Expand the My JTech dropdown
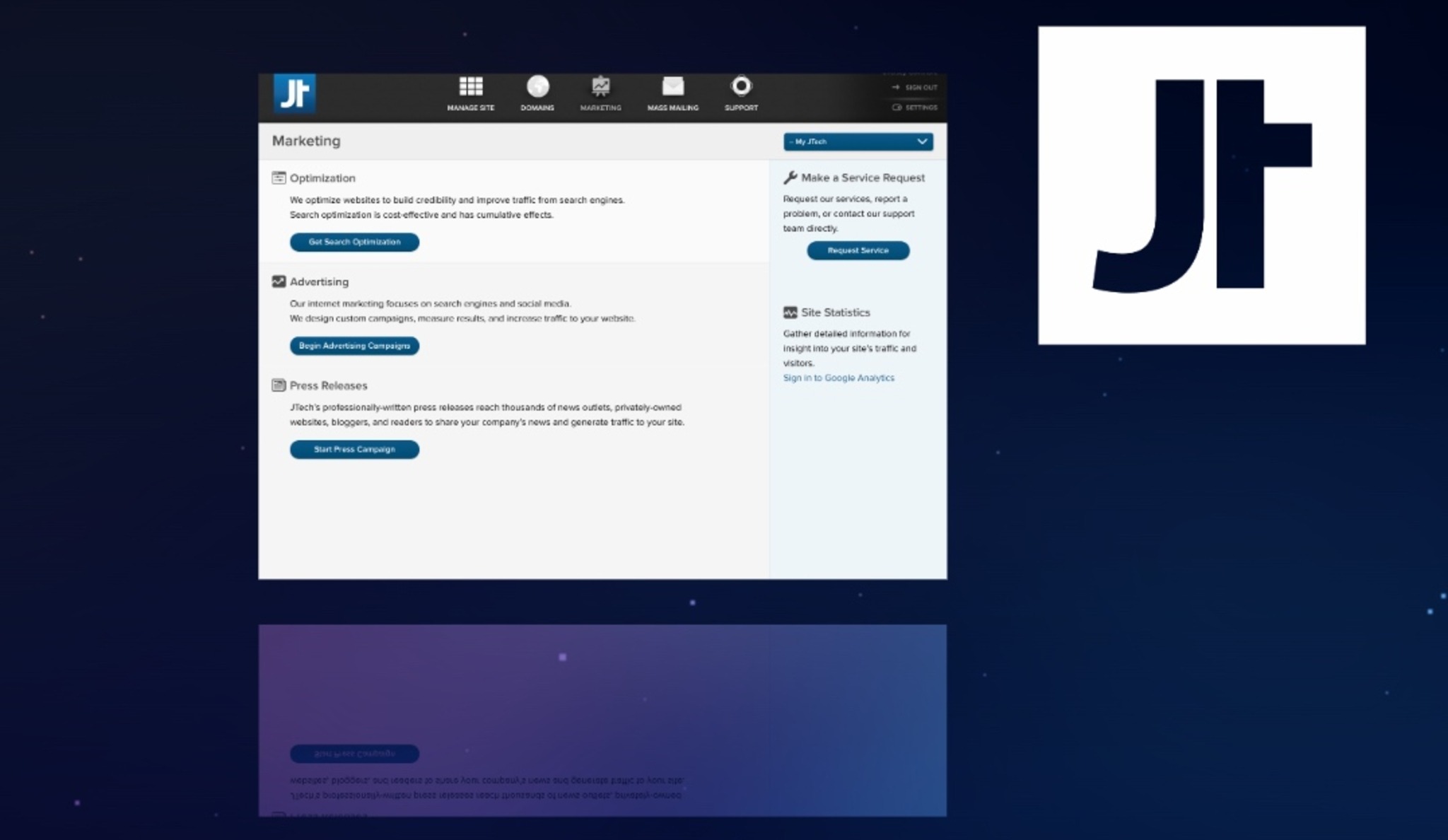 (848, 142)
